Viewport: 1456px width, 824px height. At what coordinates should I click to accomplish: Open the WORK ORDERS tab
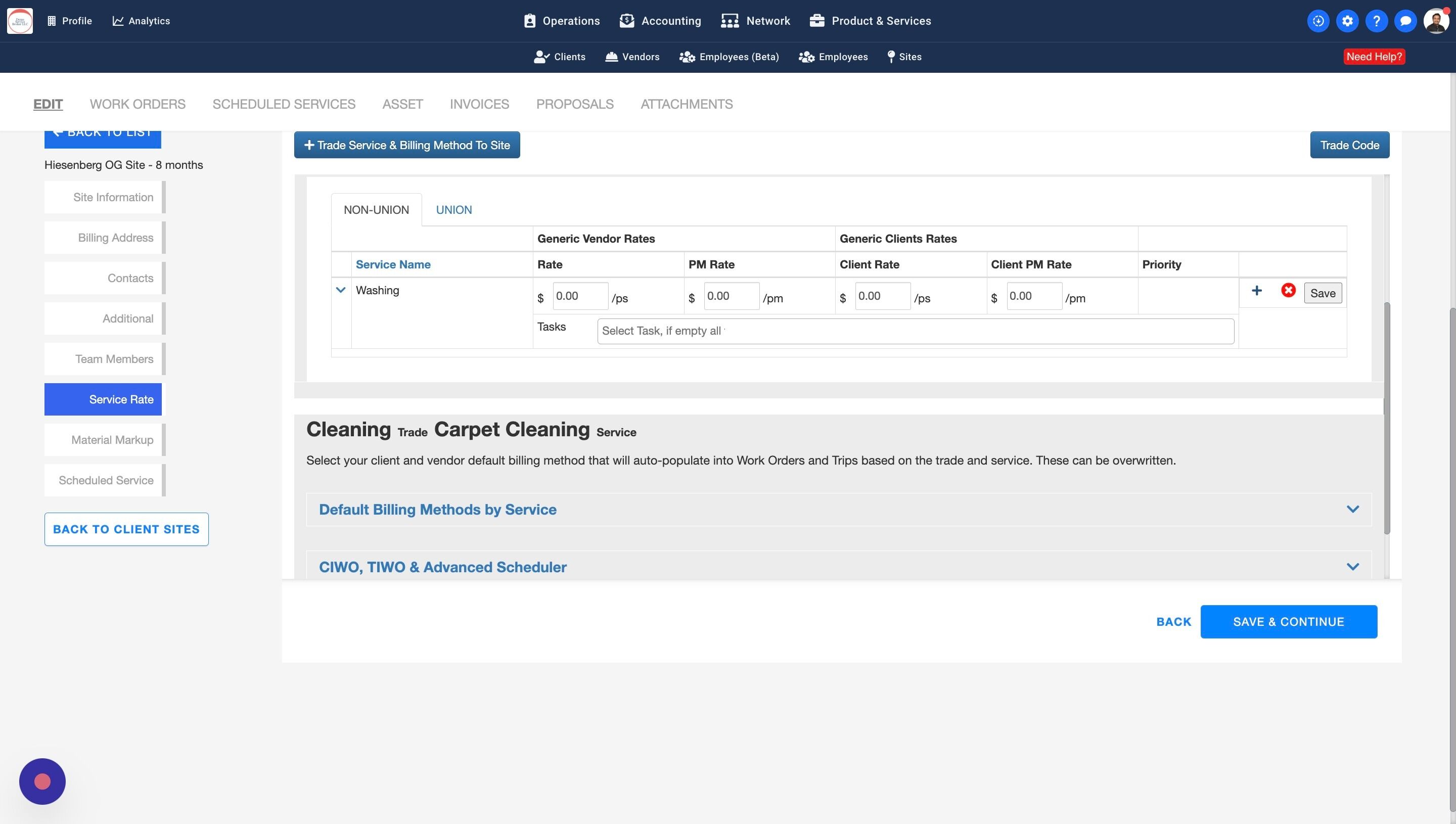[x=138, y=104]
